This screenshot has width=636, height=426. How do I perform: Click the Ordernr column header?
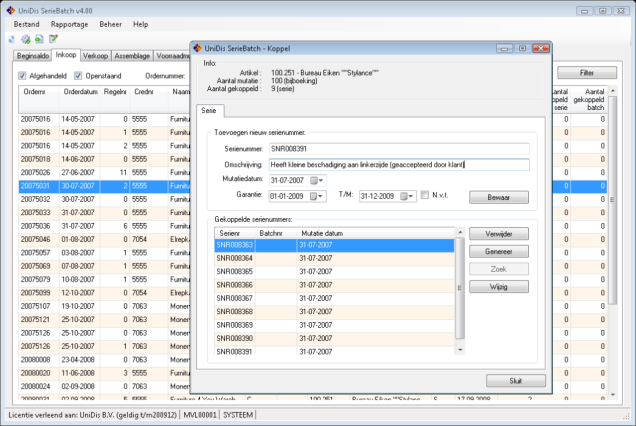(x=39, y=99)
